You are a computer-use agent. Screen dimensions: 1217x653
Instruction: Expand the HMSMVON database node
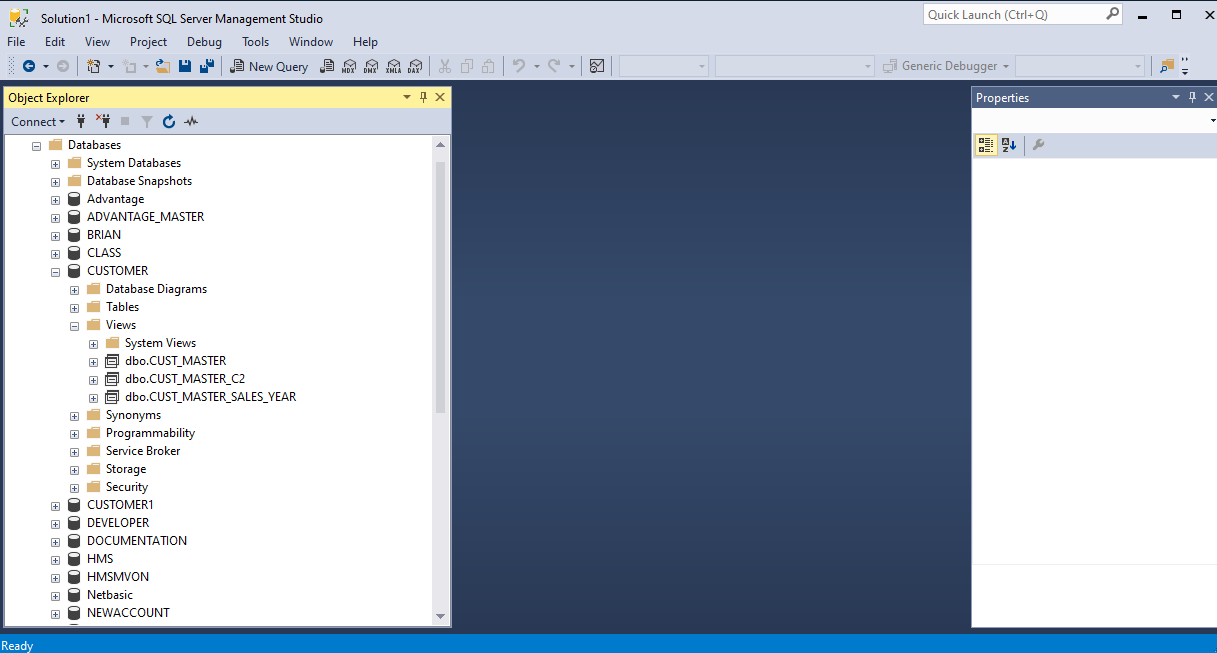point(56,577)
